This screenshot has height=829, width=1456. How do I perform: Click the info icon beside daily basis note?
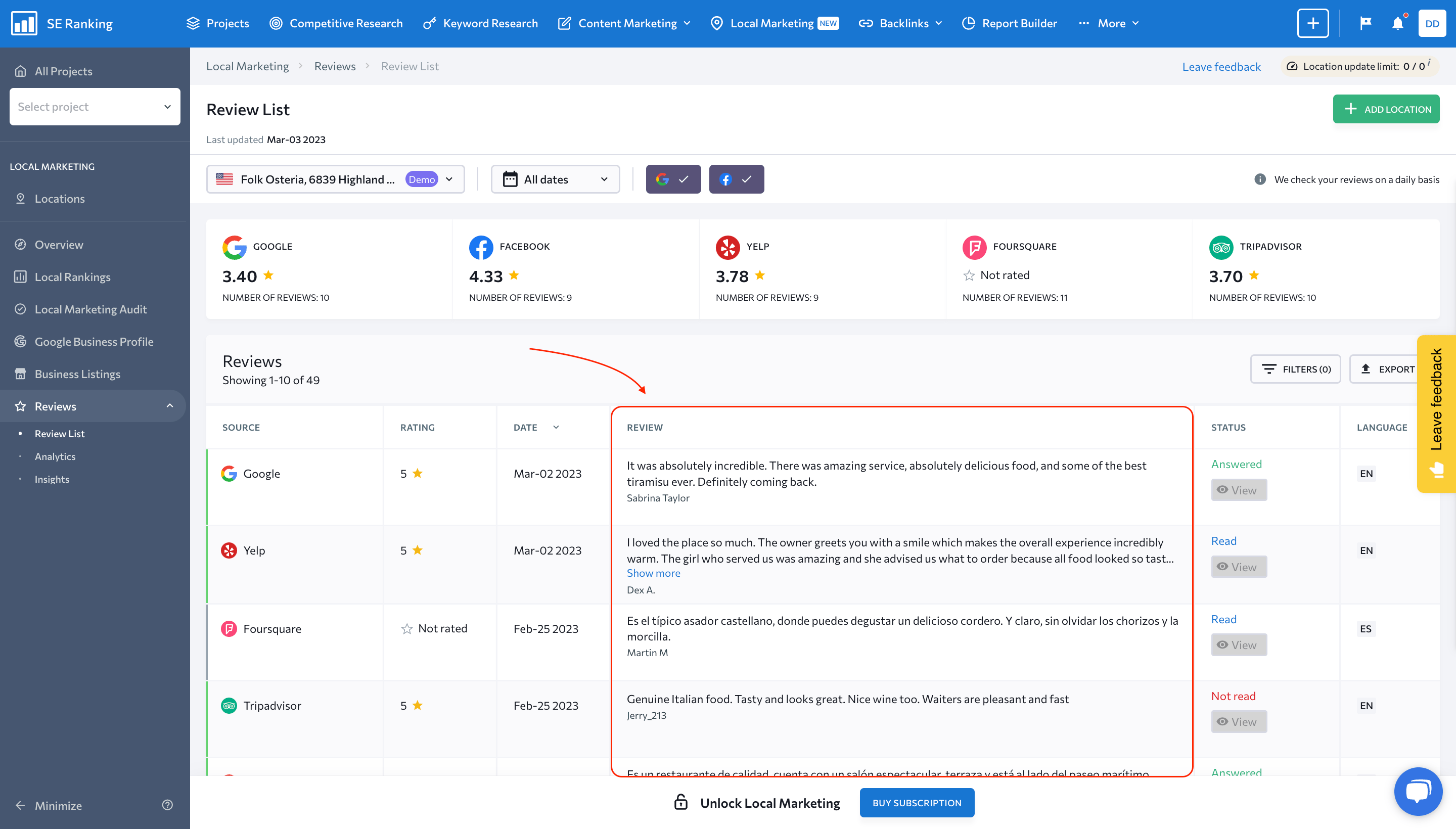1260,179
